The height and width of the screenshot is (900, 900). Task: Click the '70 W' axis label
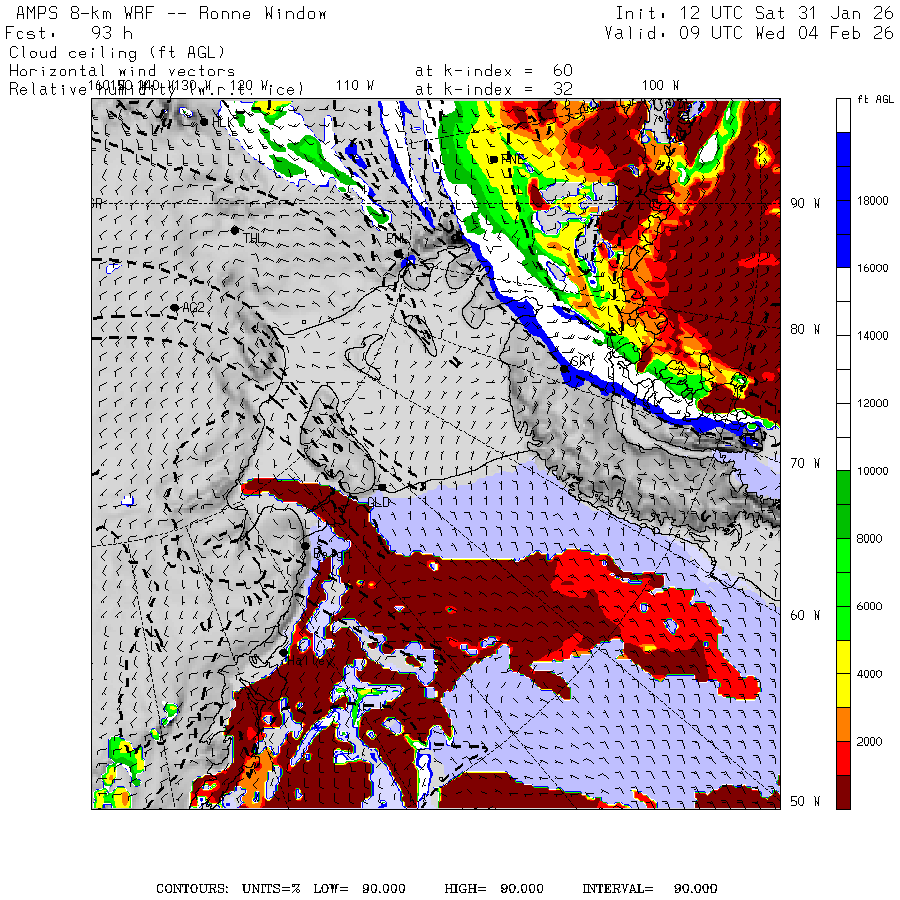(x=805, y=463)
